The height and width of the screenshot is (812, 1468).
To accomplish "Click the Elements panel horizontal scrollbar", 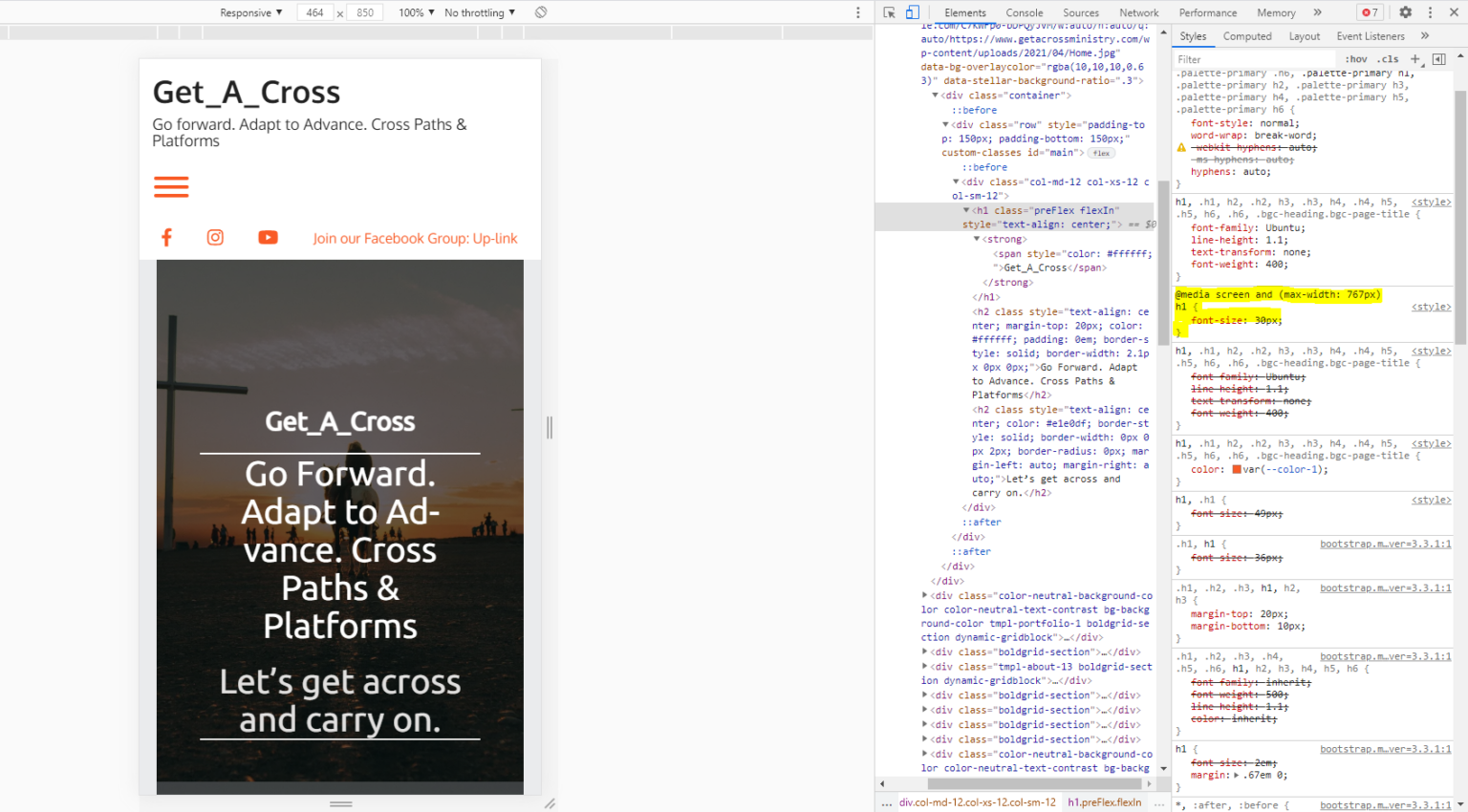I will tap(1035, 783).
